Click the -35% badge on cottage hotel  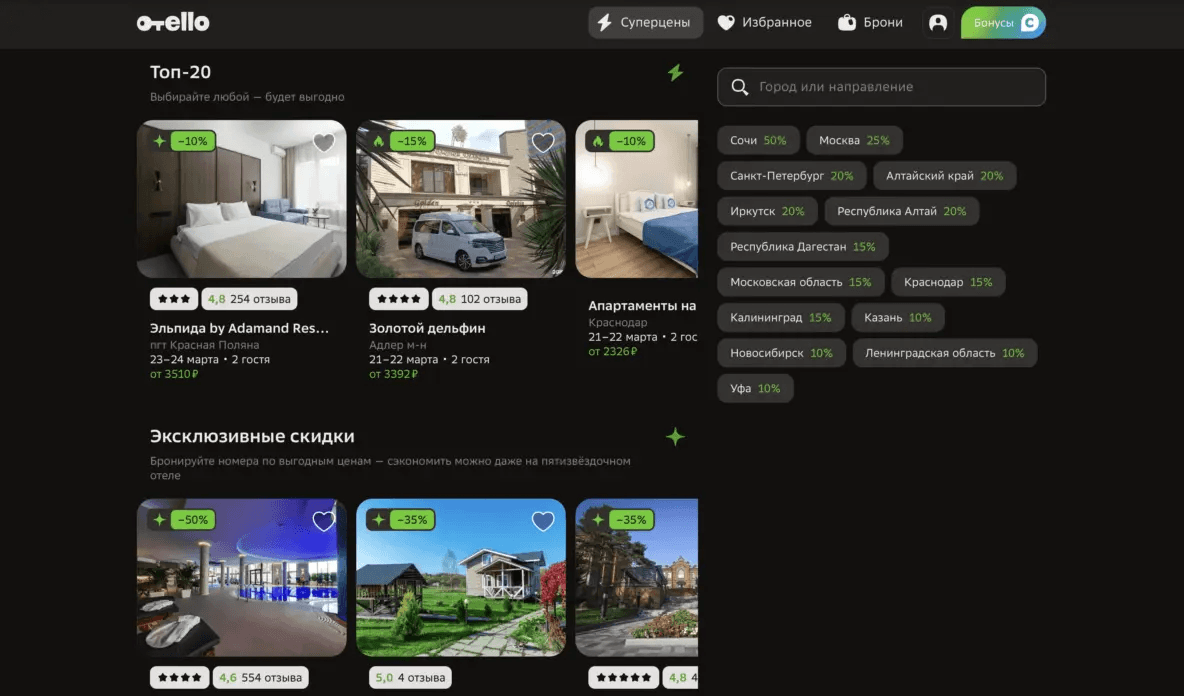point(412,520)
